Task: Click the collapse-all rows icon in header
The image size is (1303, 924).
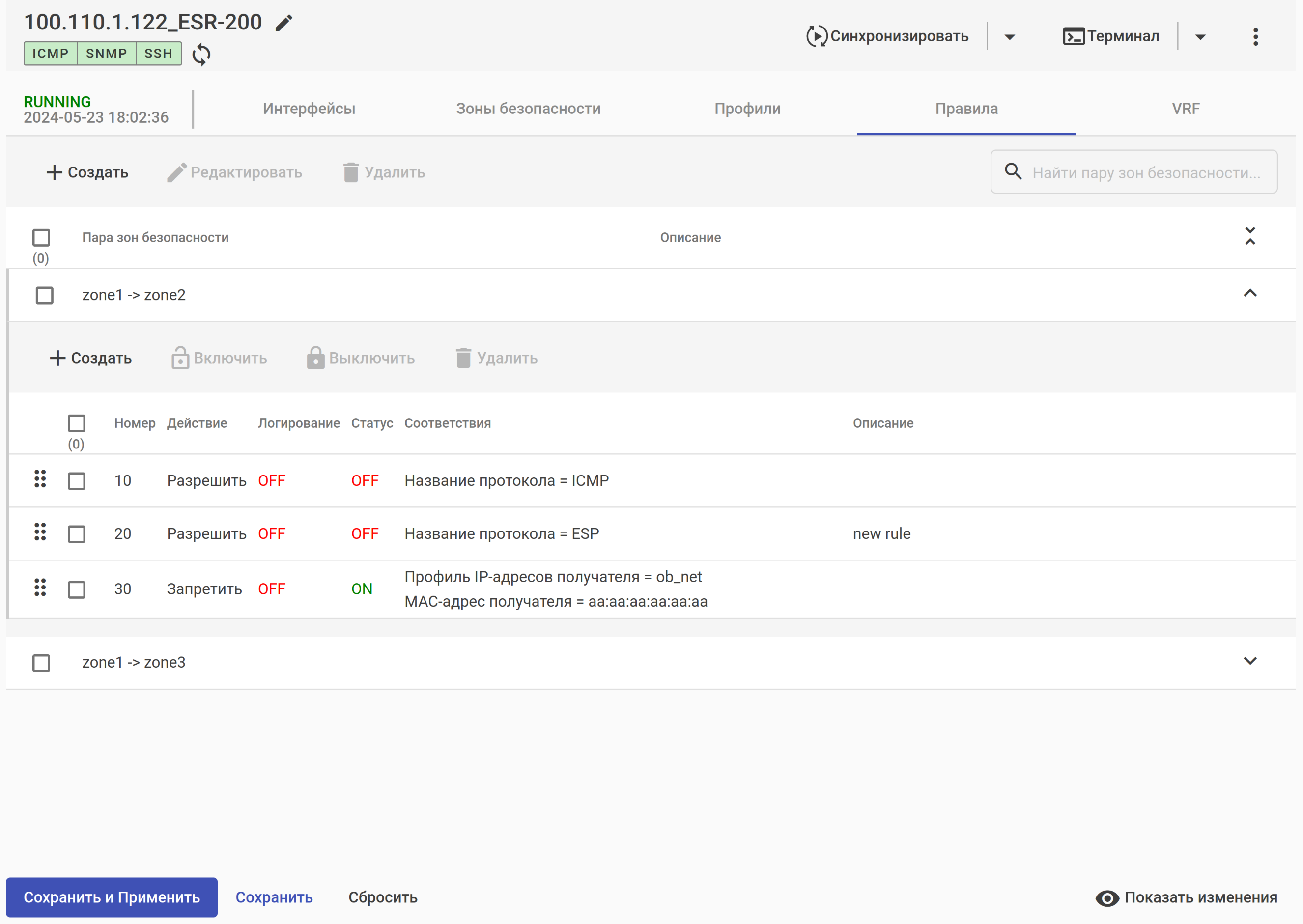Action: pyautogui.click(x=1249, y=236)
